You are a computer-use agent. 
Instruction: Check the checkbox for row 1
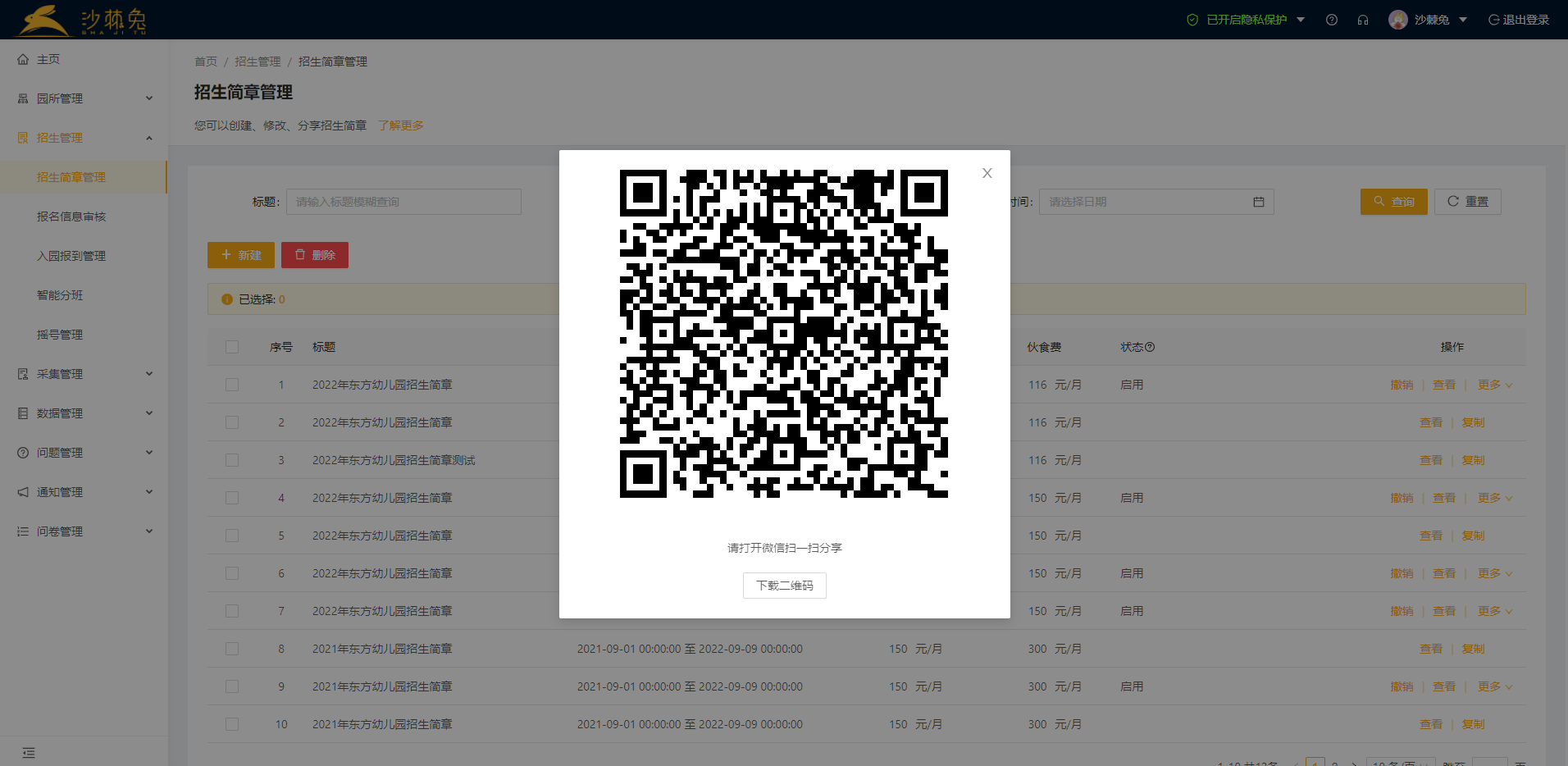(x=232, y=385)
